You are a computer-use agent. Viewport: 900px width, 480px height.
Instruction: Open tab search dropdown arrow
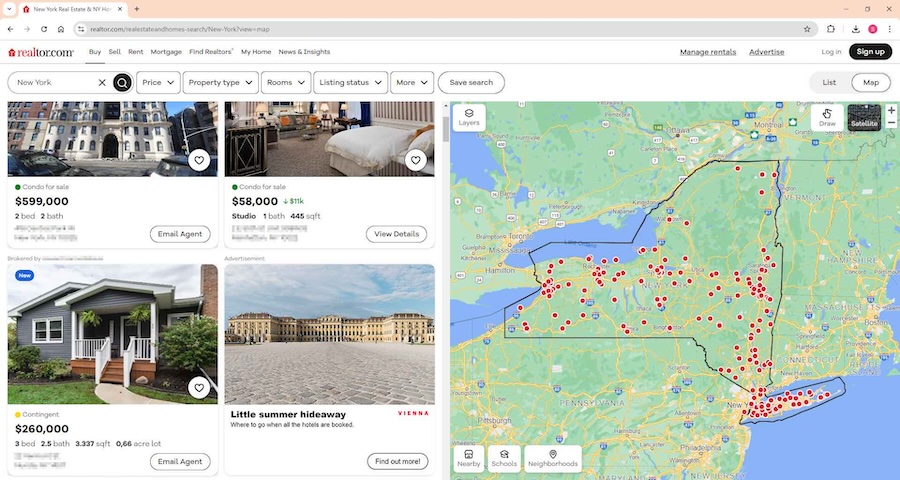pos(9,9)
